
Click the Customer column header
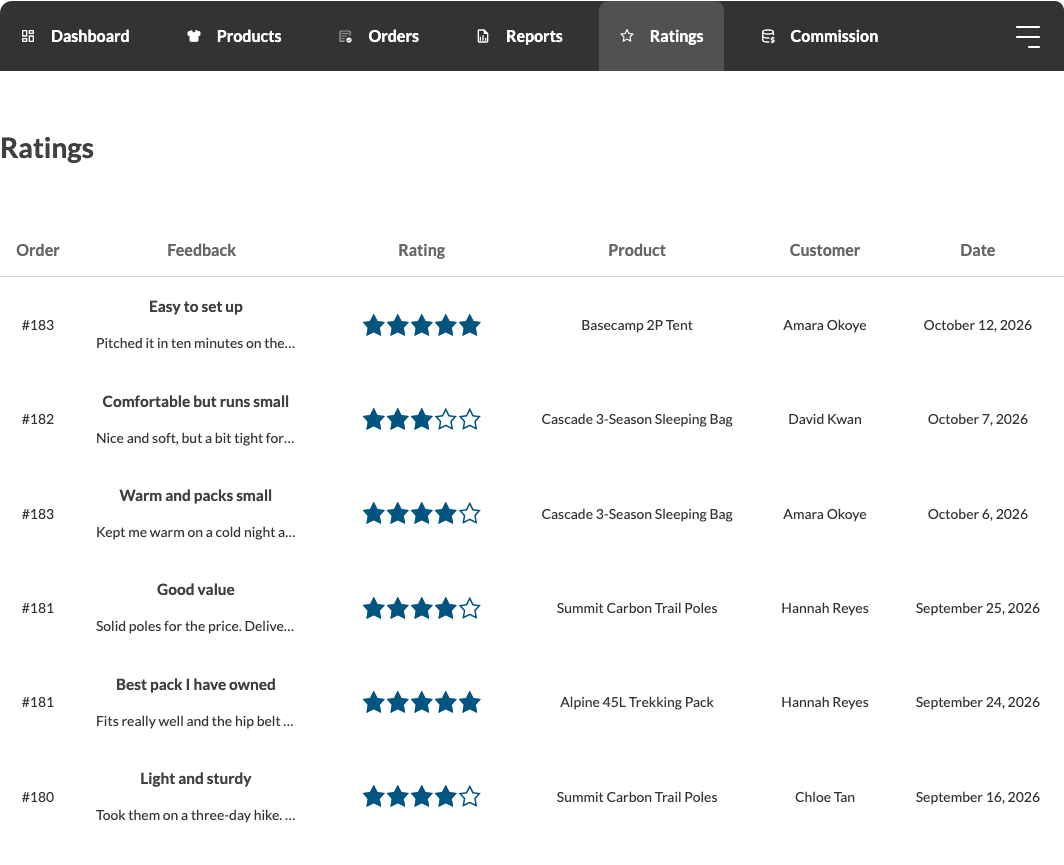coord(824,250)
